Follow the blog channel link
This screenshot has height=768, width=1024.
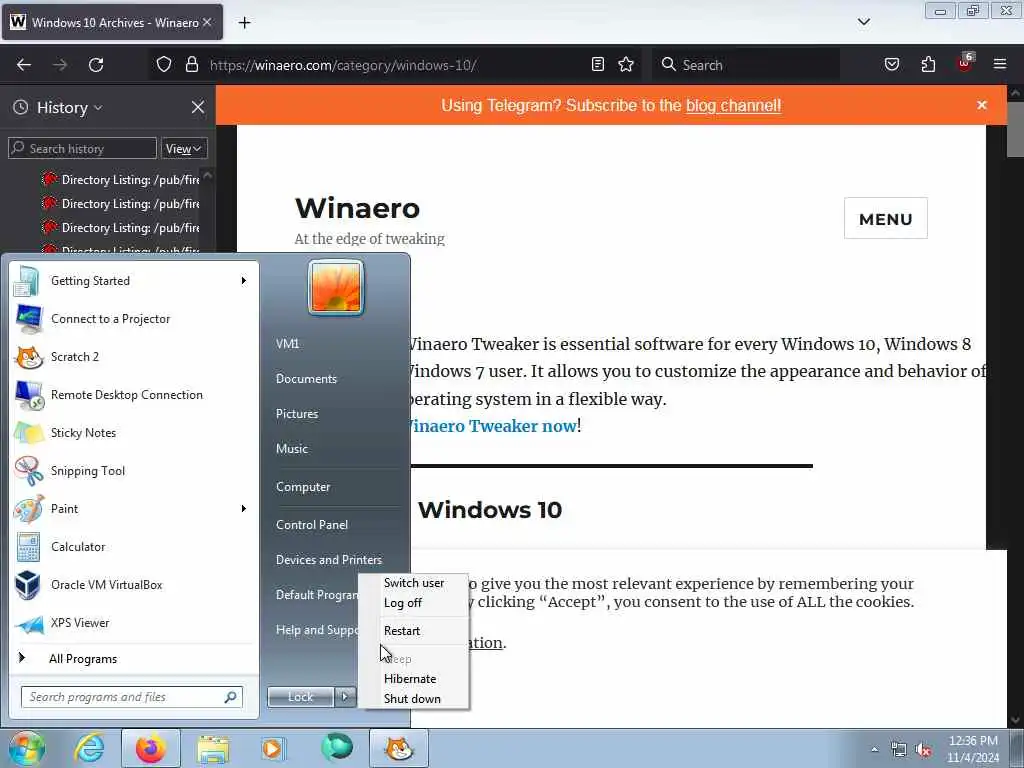pos(733,105)
